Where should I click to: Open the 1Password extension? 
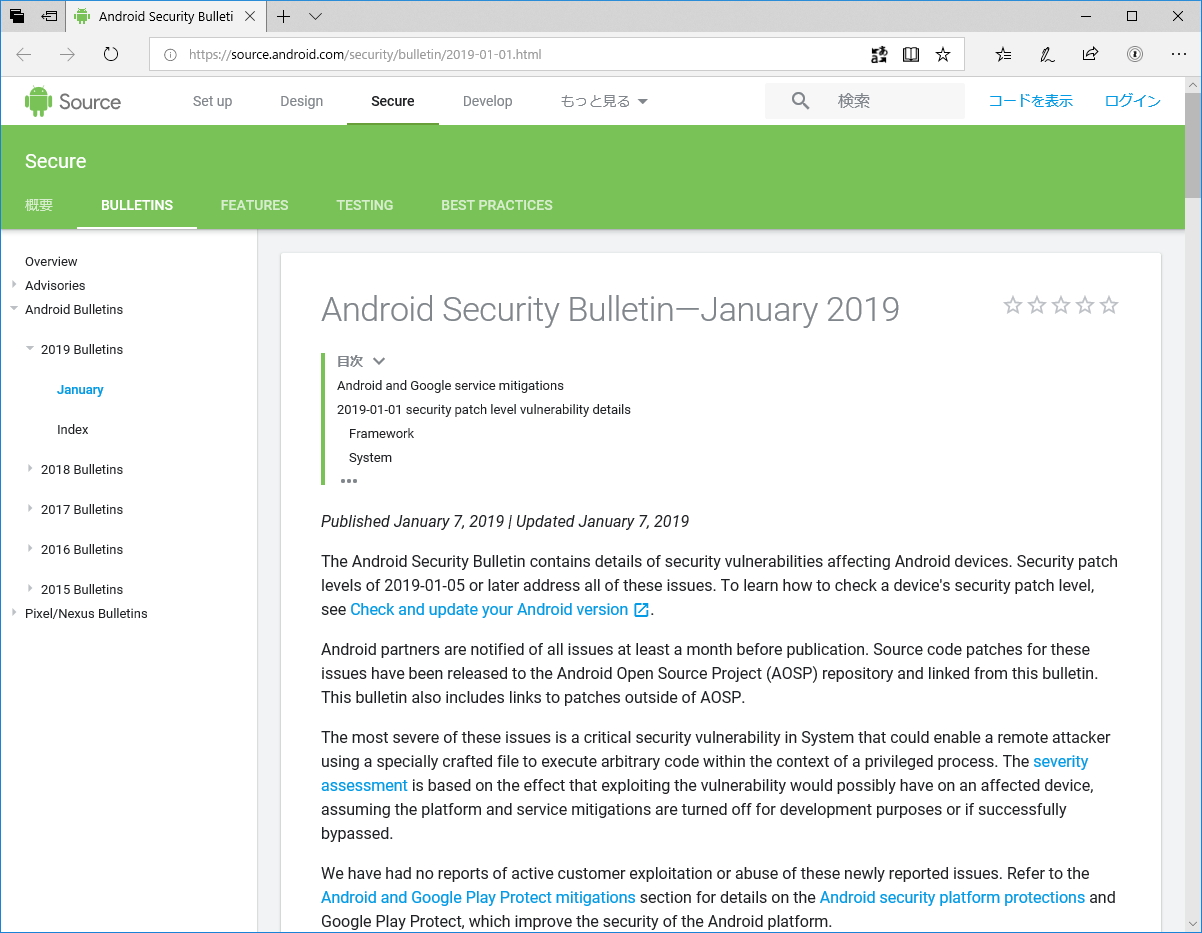click(1134, 53)
